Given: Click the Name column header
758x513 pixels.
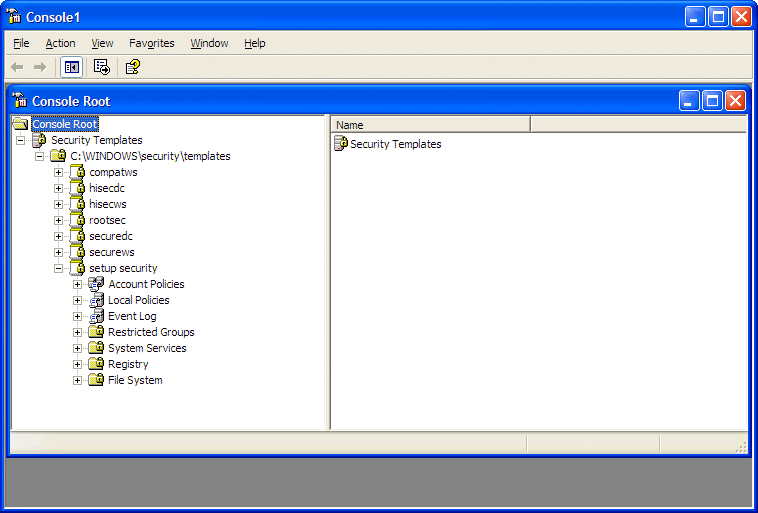Looking at the screenshot, I should (x=431, y=125).
